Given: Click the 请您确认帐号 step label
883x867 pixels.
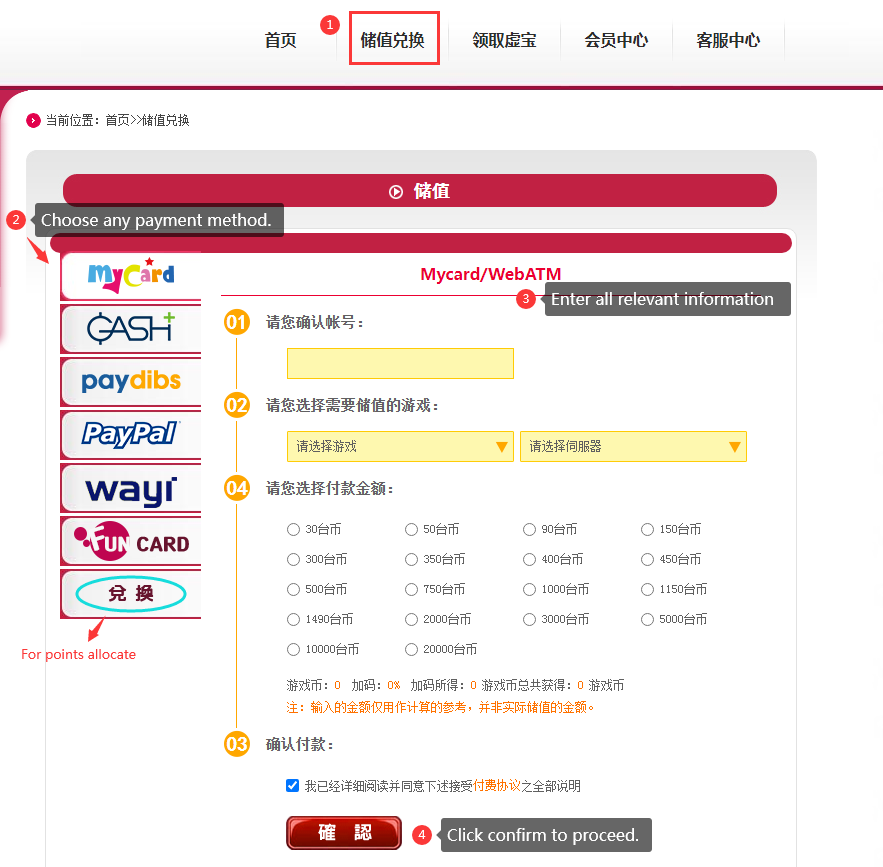Looking at the screenshot, I should pos(315,323).
